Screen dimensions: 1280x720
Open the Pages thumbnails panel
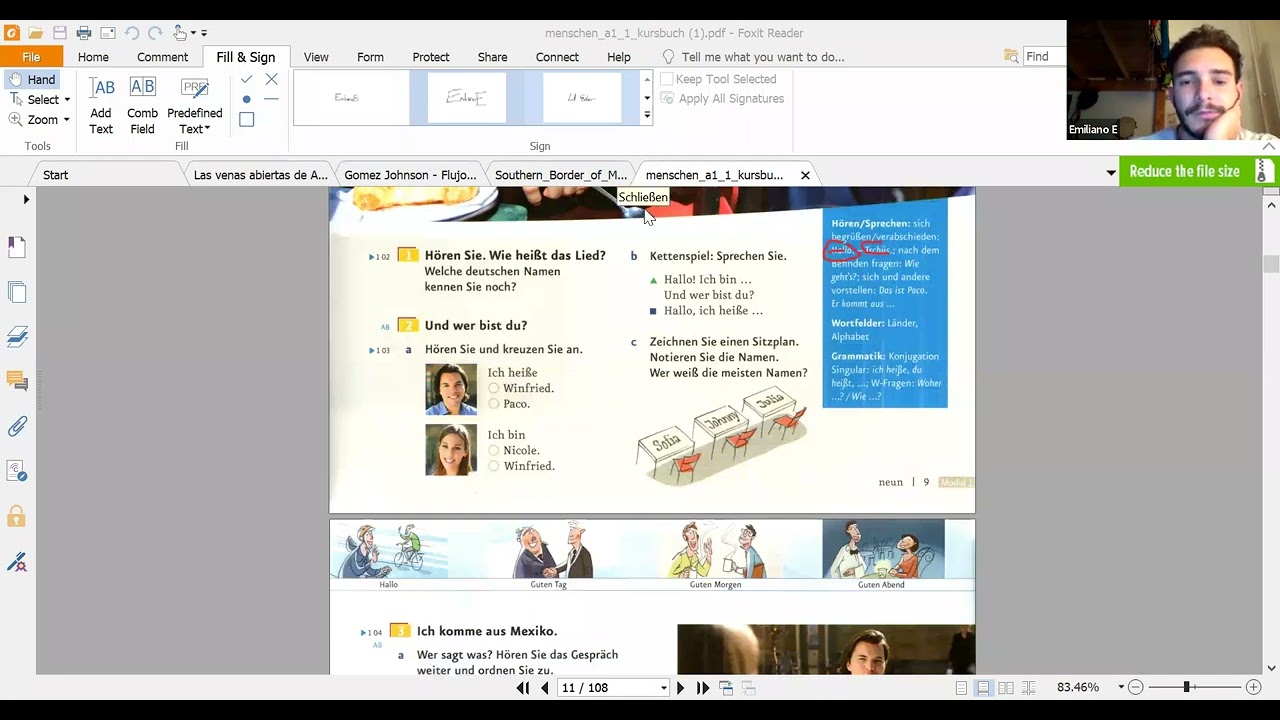tap(17, 292)
